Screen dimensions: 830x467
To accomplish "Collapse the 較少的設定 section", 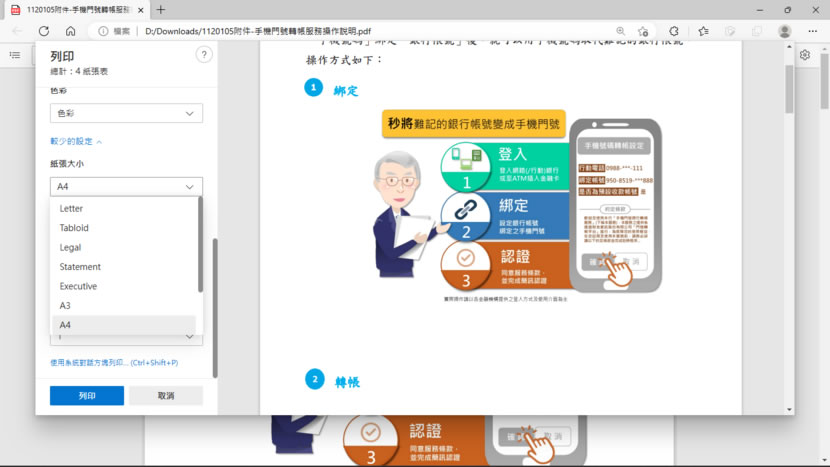I will [76, 142].
